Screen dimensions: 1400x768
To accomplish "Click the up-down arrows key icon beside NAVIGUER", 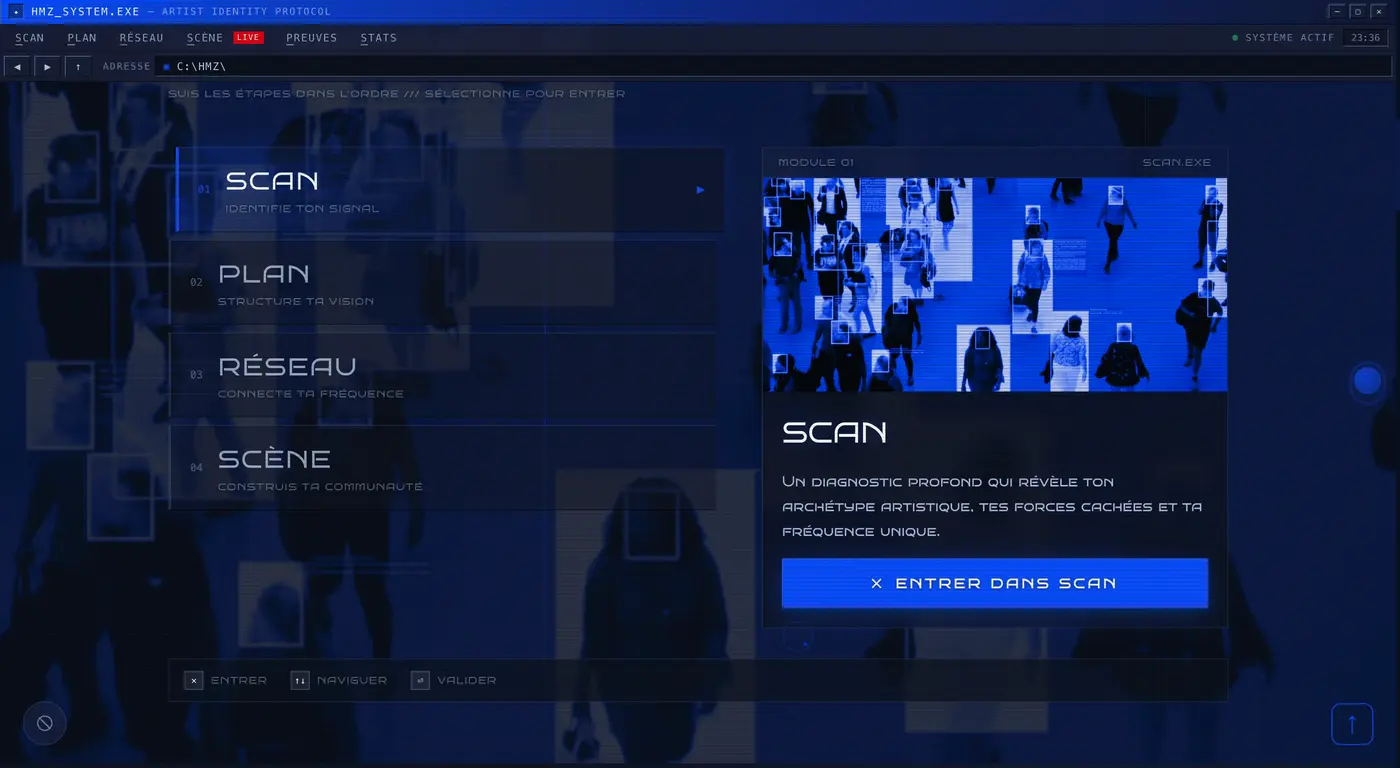I will click(300, 680).
